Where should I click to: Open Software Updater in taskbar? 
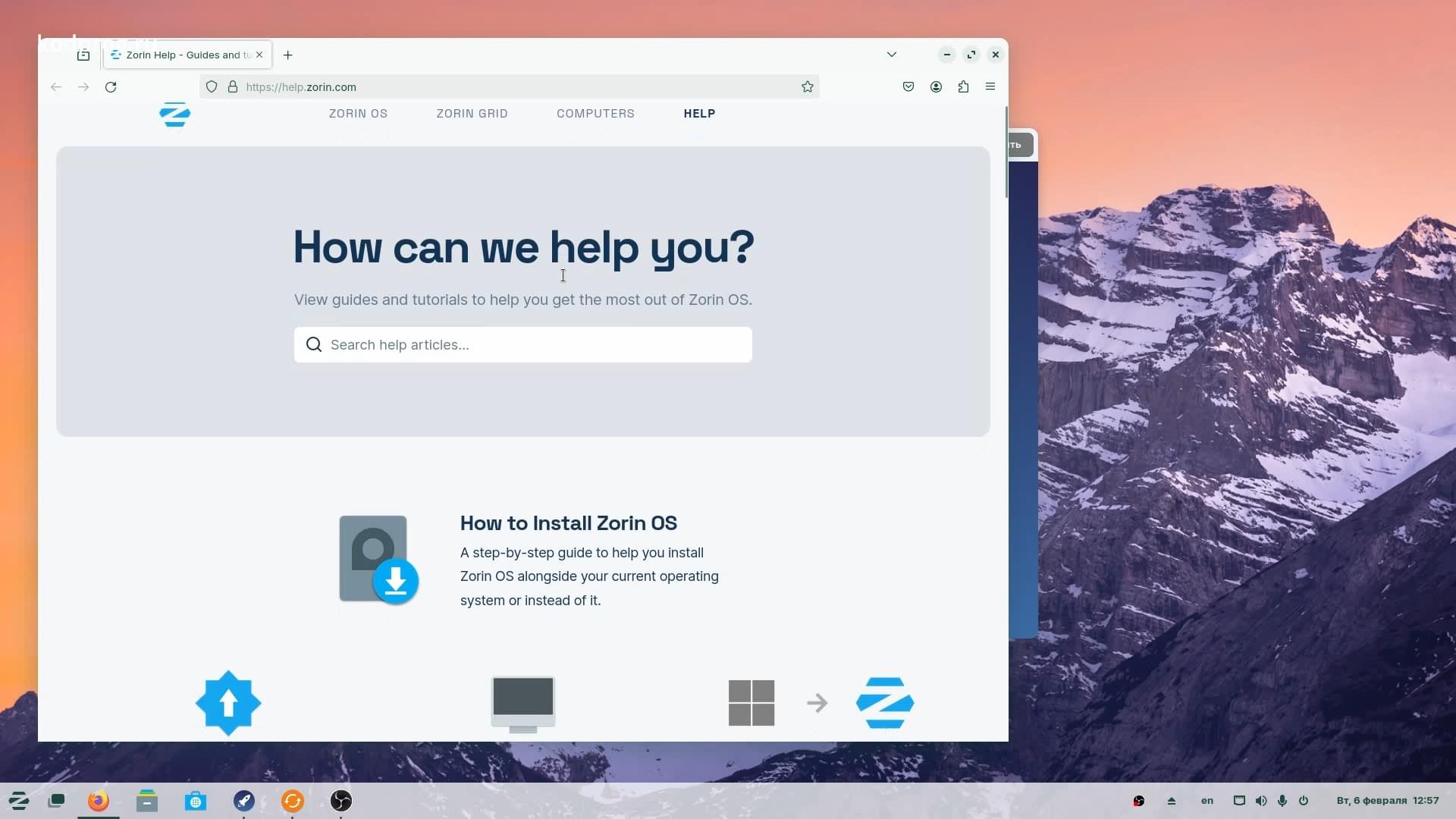(x=293, y=801)
